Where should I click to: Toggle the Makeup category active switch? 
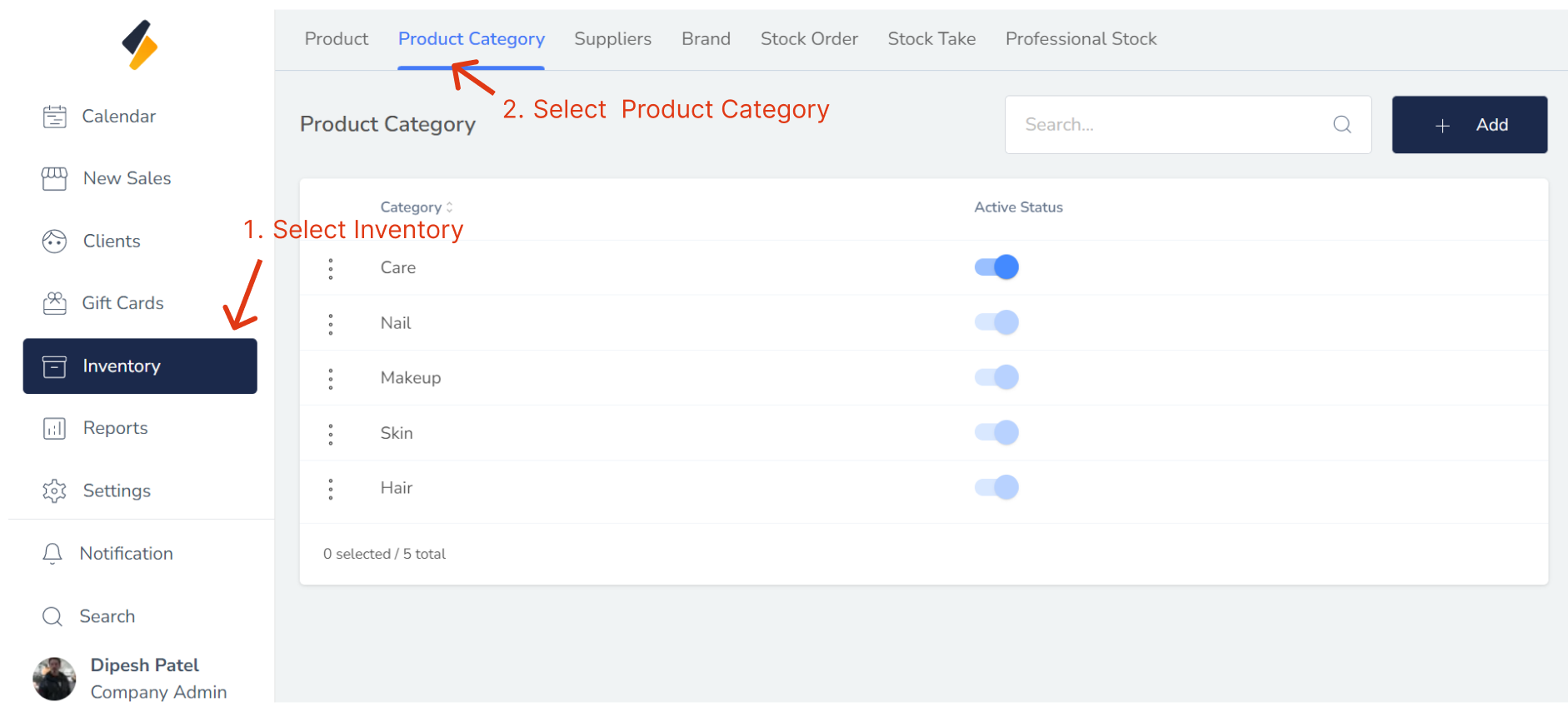[x=996, y=377]
